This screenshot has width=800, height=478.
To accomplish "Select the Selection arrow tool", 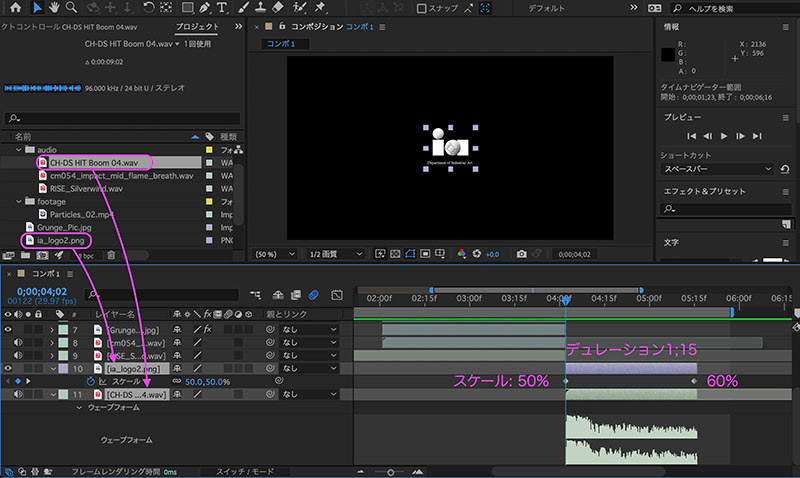I will pos(37,7).
